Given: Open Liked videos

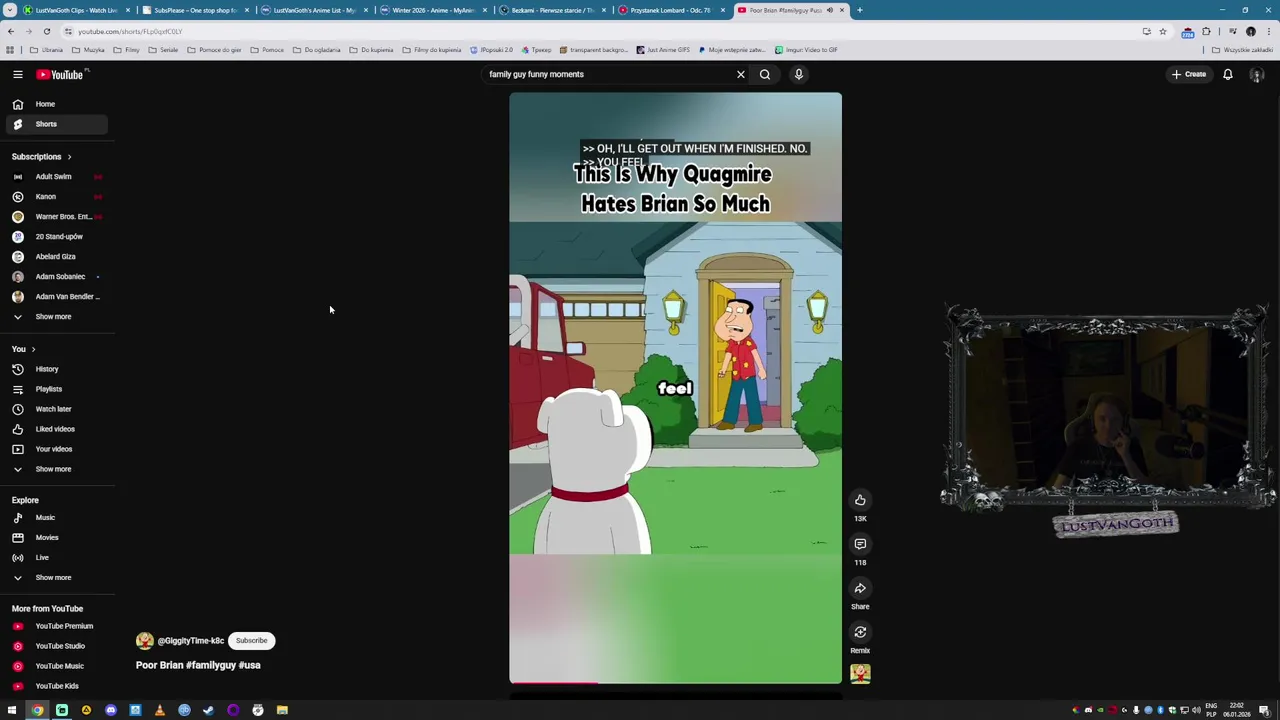Looking at the screenshot, I should coord(55,429).
